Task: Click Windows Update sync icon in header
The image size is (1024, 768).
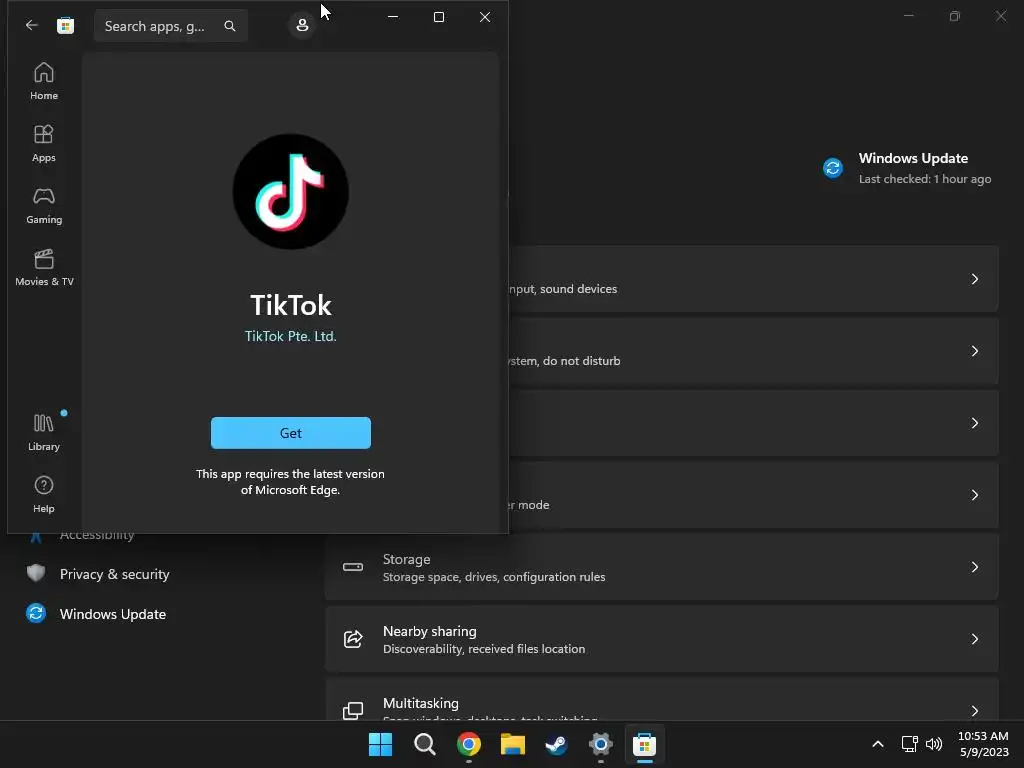Action: click(x=833, y=168)
